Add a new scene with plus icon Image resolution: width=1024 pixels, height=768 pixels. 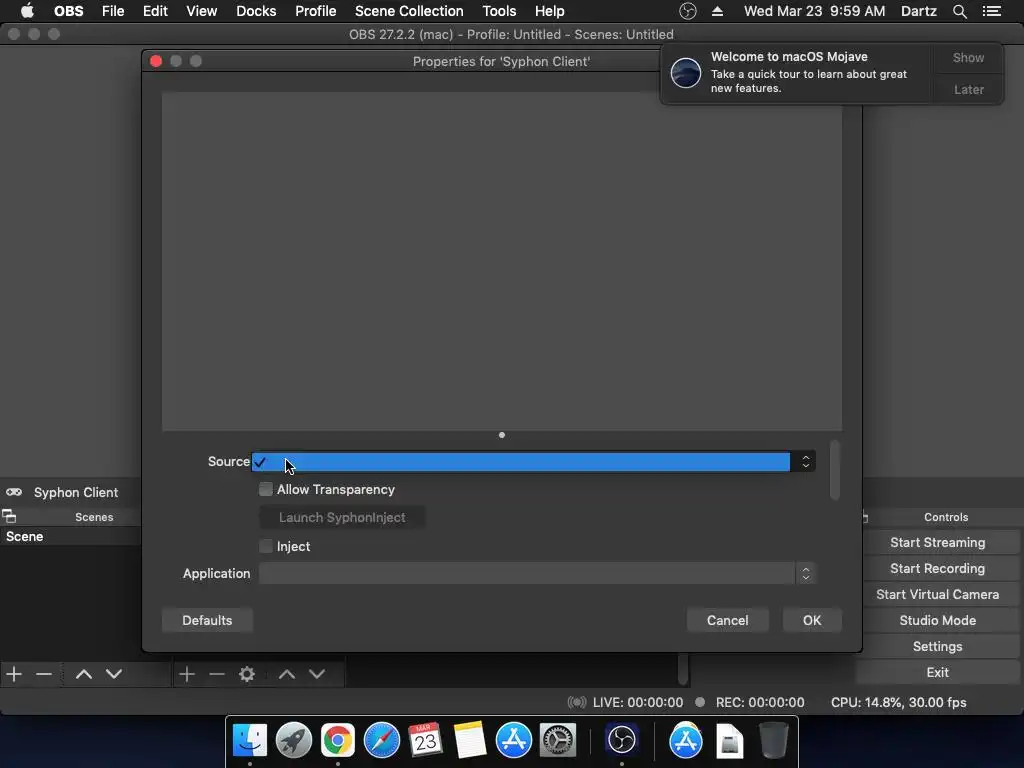14,673
